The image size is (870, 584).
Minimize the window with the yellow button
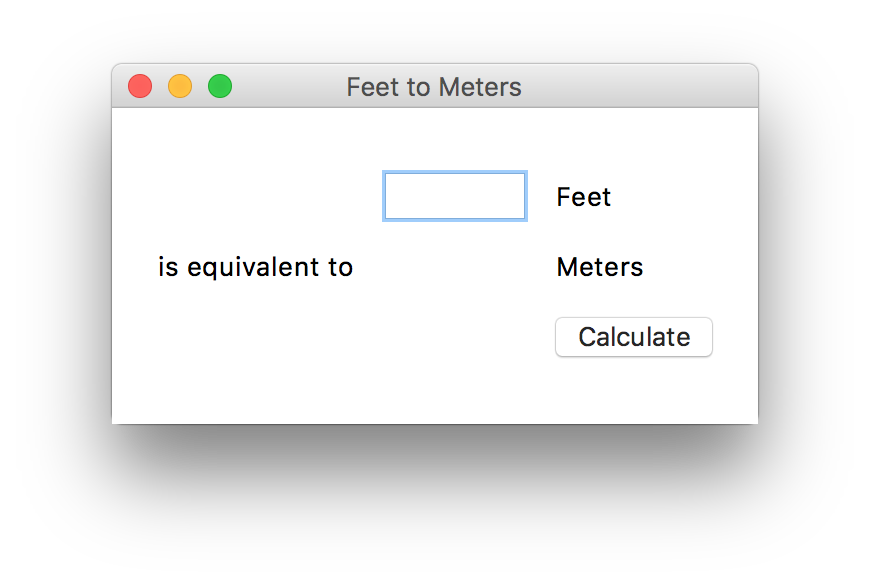180,87
